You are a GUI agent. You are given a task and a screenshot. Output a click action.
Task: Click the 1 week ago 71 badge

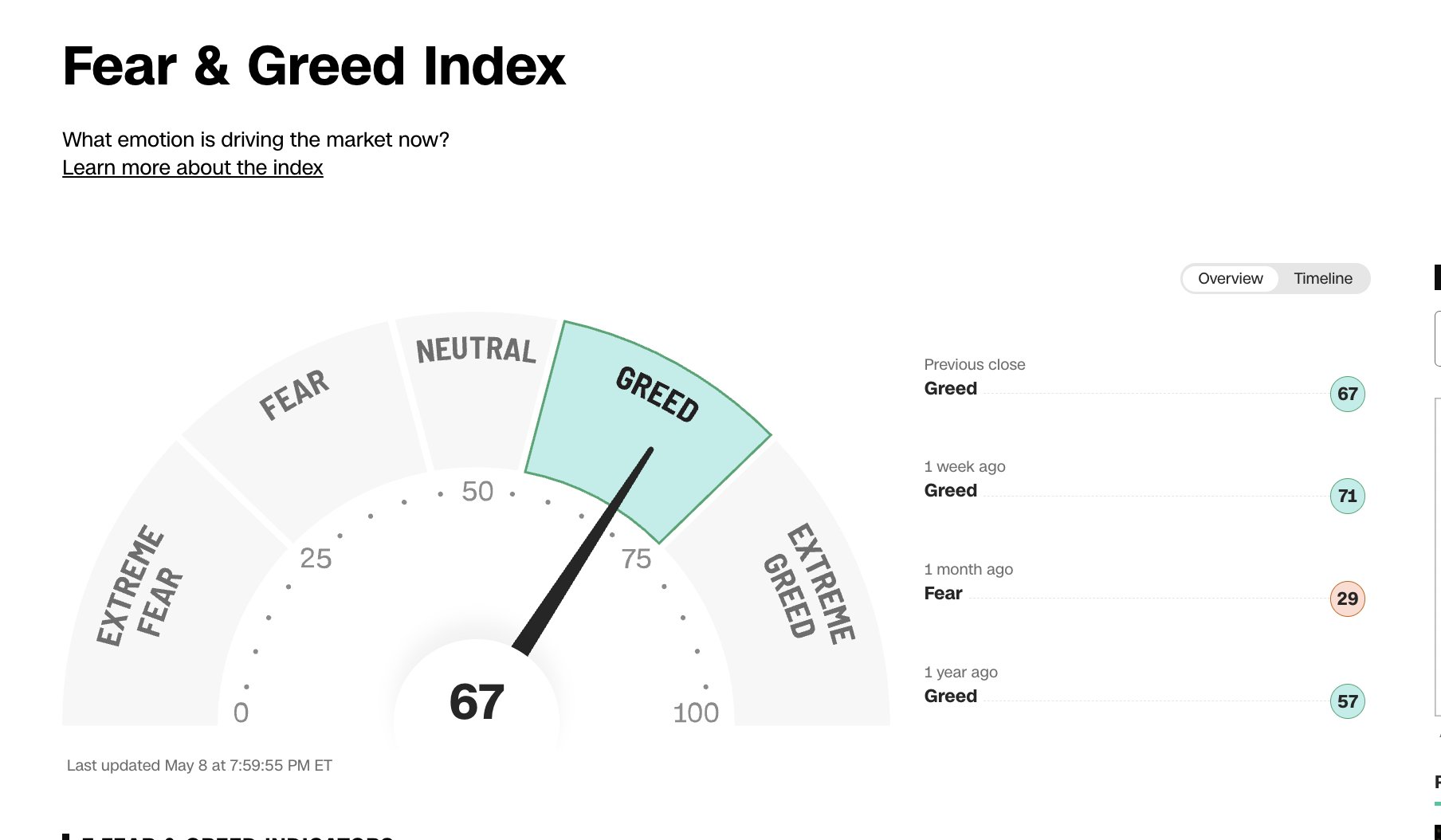click(x=1347, y=496)
